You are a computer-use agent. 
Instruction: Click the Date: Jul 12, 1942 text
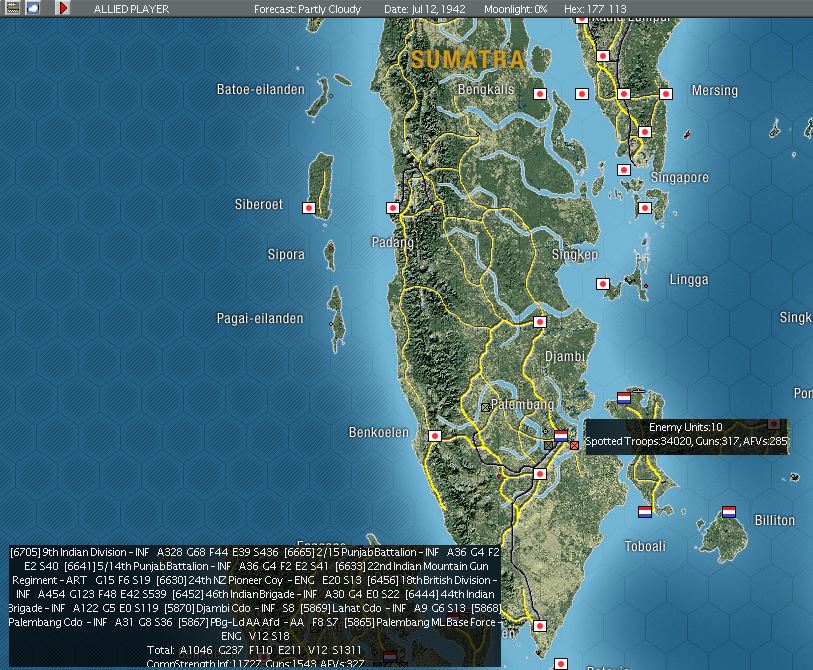pos(425,9)
